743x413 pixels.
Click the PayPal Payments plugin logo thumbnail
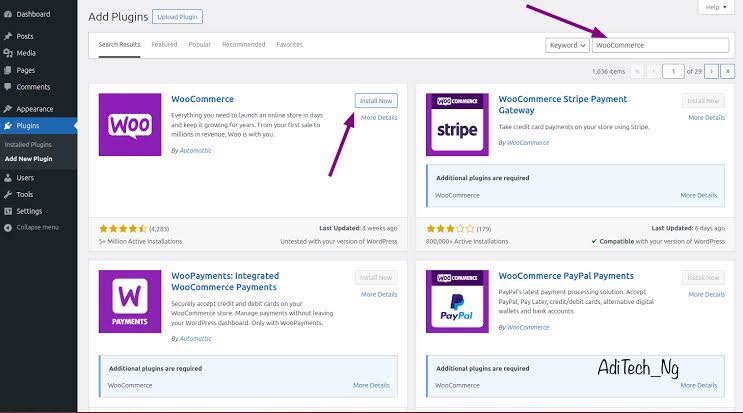click(x=457, y=301)
